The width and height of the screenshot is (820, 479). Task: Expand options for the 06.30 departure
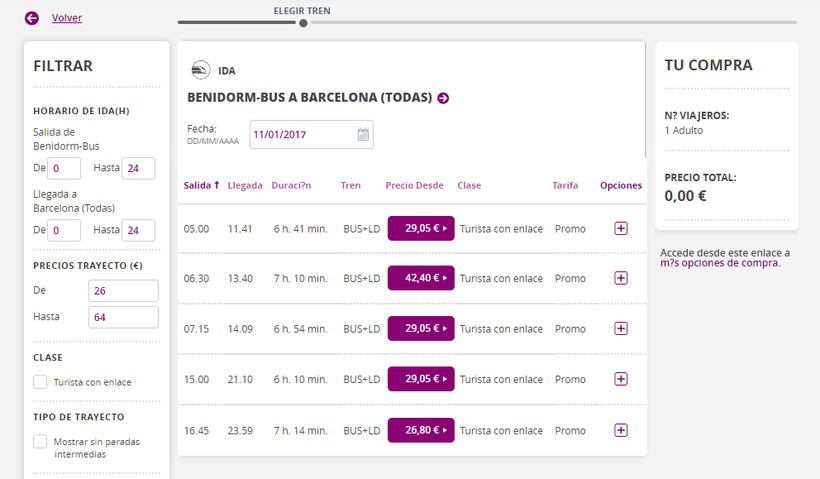point(621,278)
